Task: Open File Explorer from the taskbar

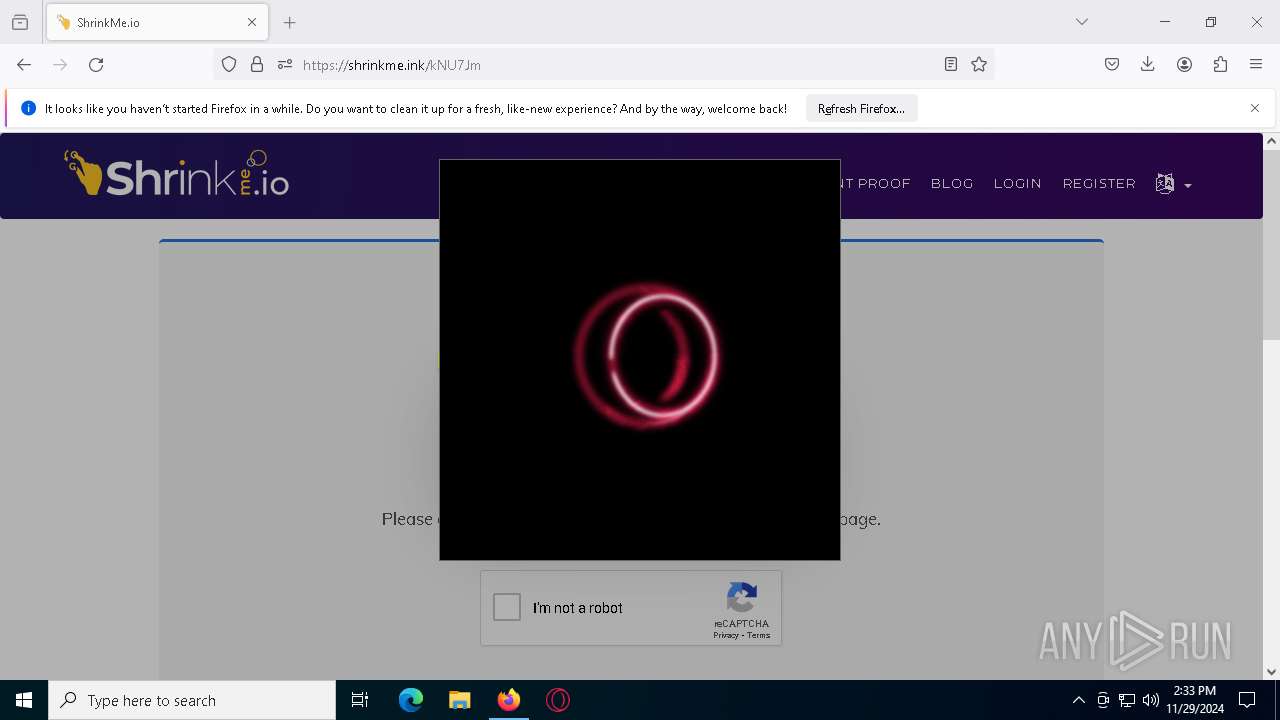Action: click(x=460, y=700)
